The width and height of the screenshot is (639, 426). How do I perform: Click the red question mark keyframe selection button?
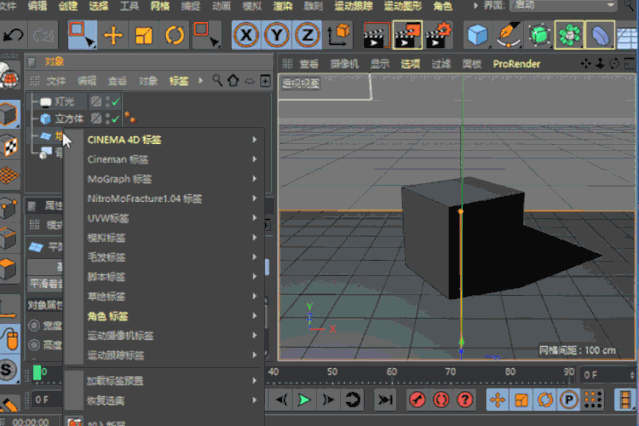465,400
